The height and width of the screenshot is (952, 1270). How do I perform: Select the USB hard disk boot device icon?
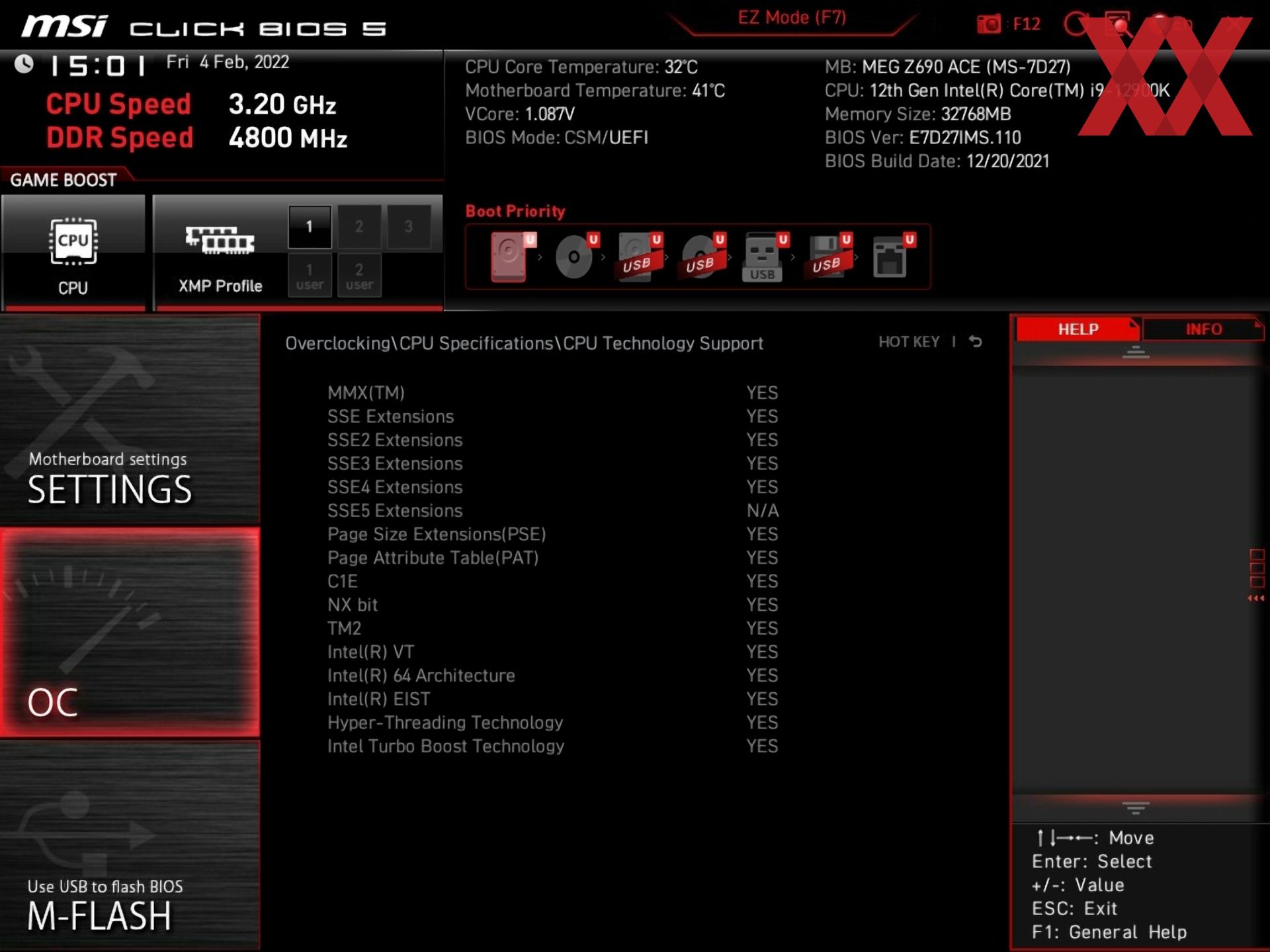(639, 257)
